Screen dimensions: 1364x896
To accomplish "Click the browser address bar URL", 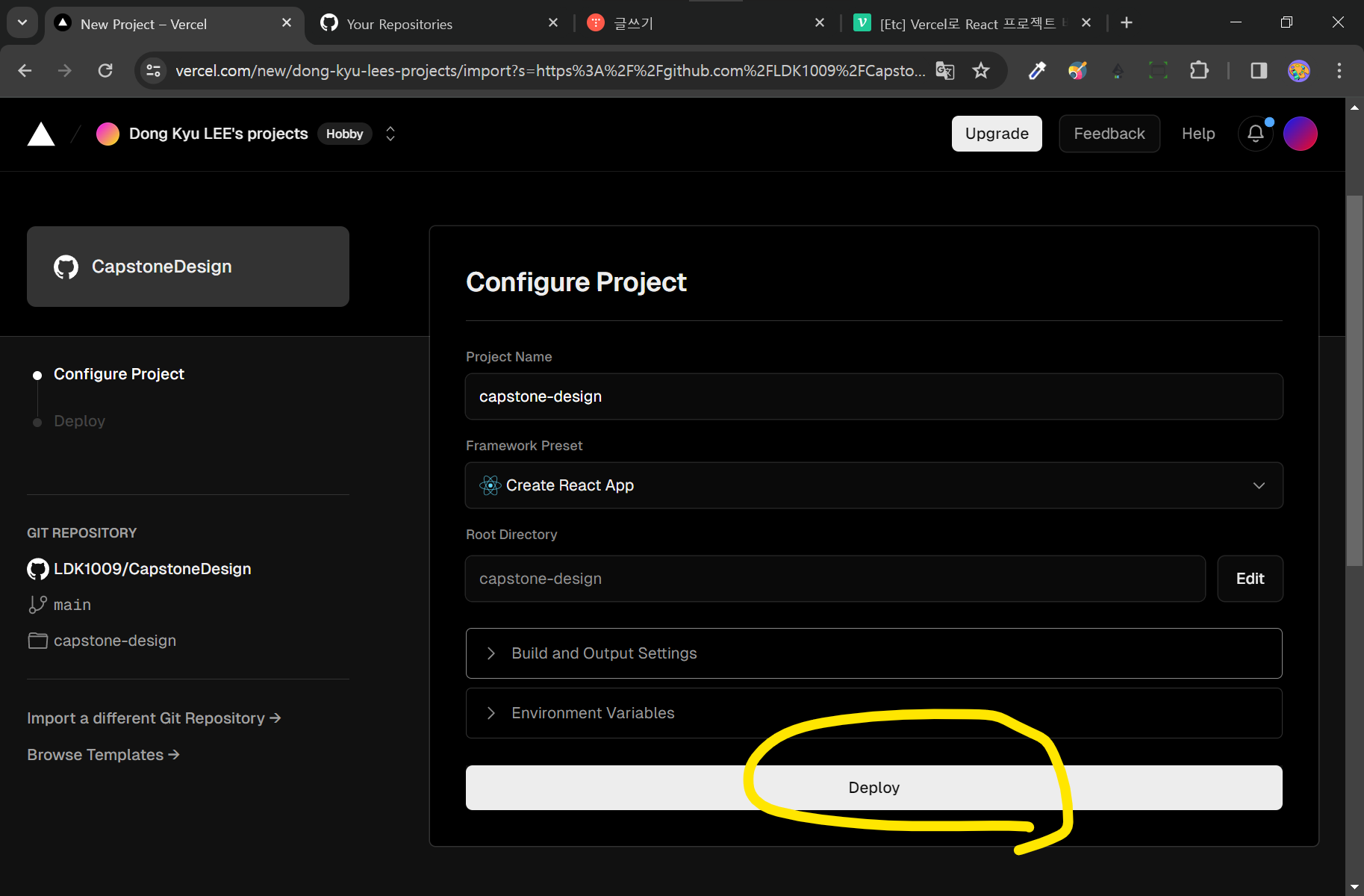I will pyautogui.click(x=550, y=71).
